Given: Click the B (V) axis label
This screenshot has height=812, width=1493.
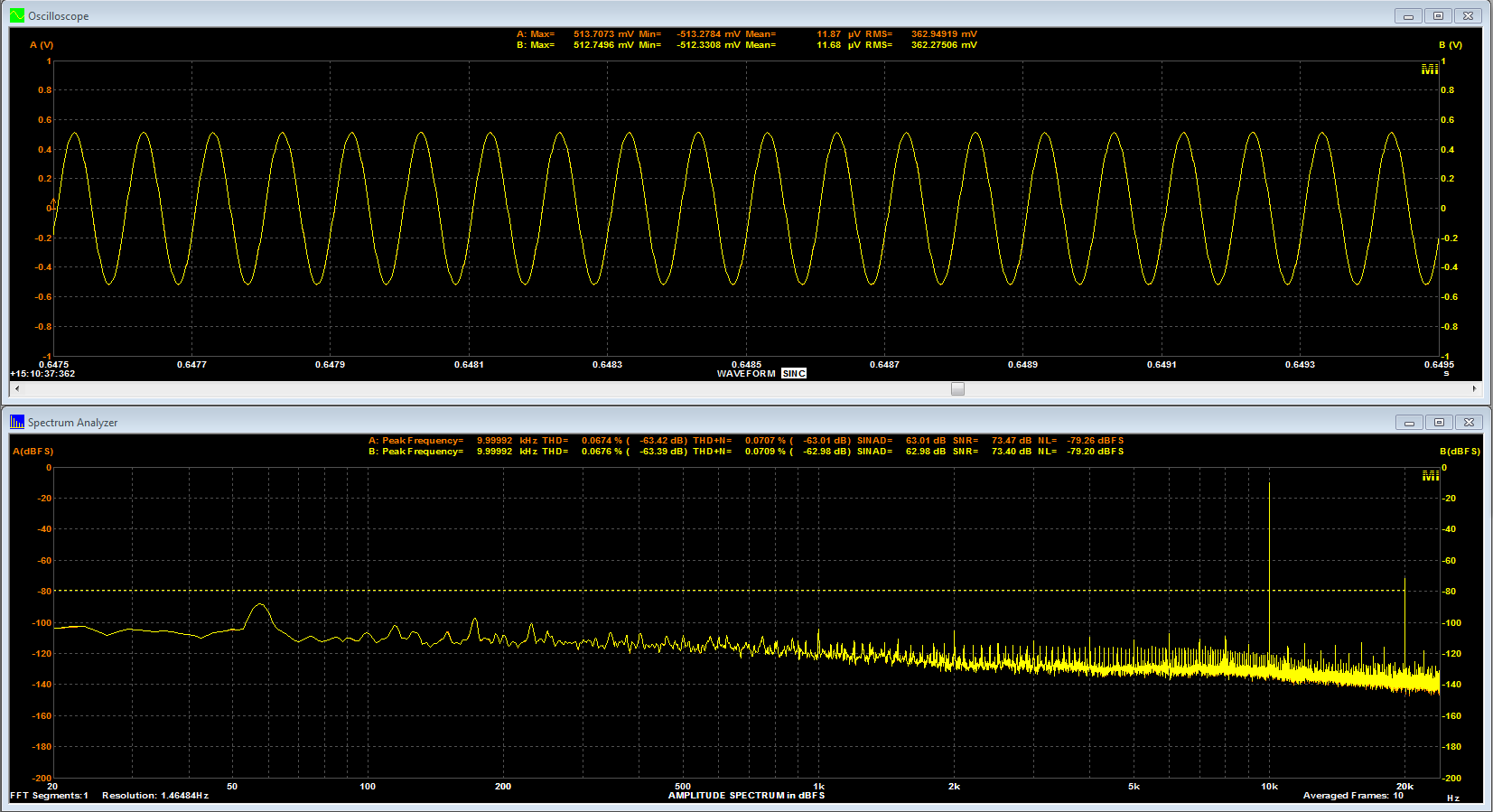Looking at the screenshot, I should click(x=1451, y=44).
